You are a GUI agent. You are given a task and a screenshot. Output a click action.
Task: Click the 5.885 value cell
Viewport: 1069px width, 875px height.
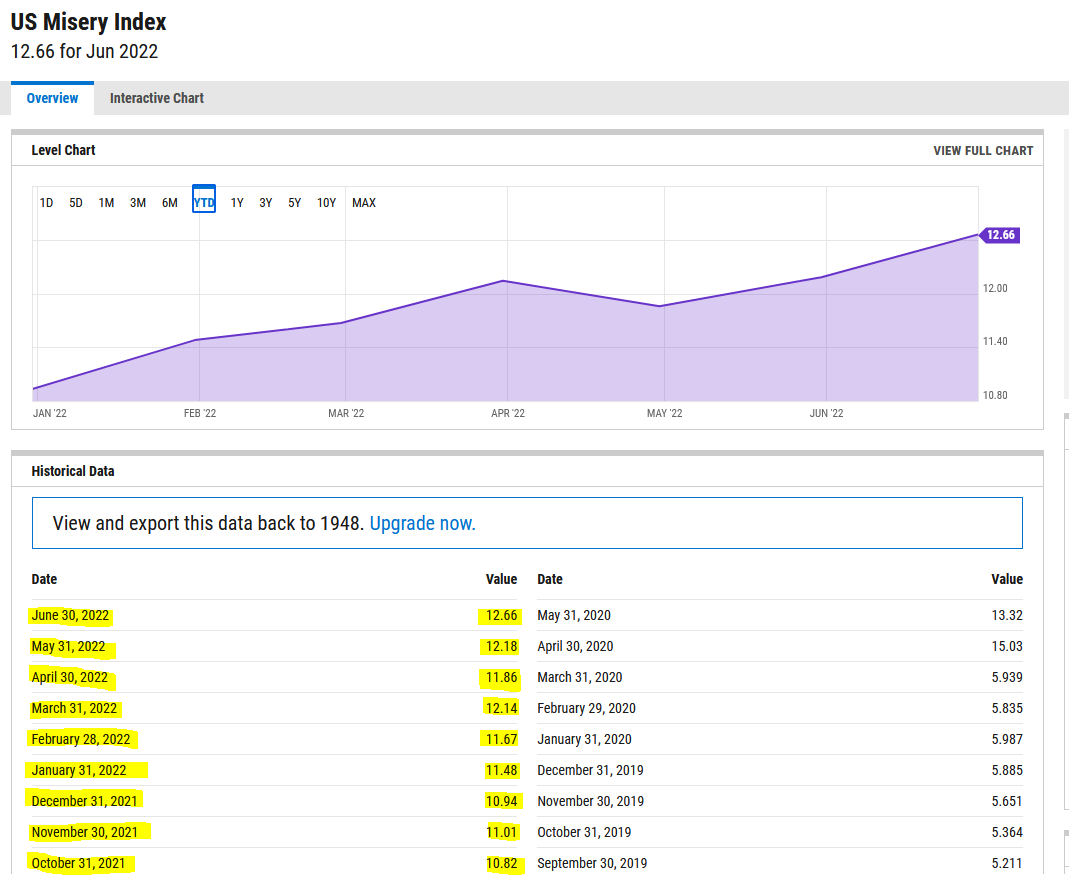point(1007,771)
